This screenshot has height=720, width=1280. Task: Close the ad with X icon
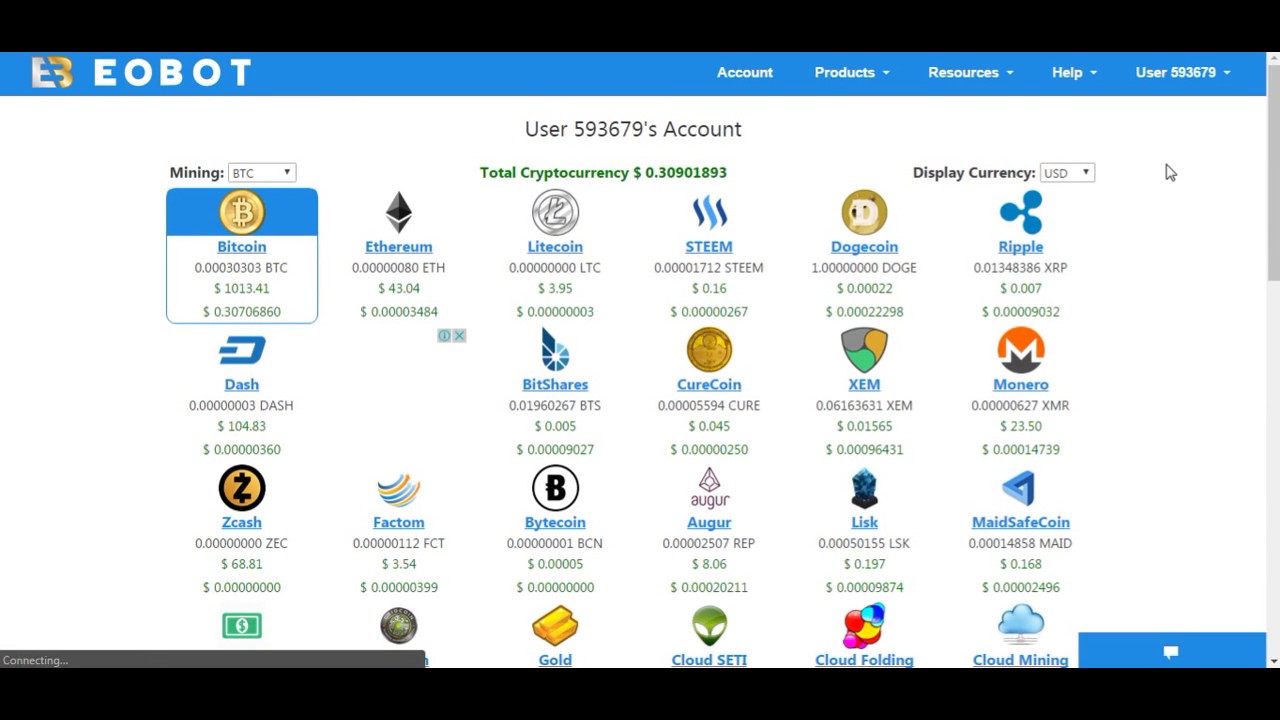pos(459,335)
